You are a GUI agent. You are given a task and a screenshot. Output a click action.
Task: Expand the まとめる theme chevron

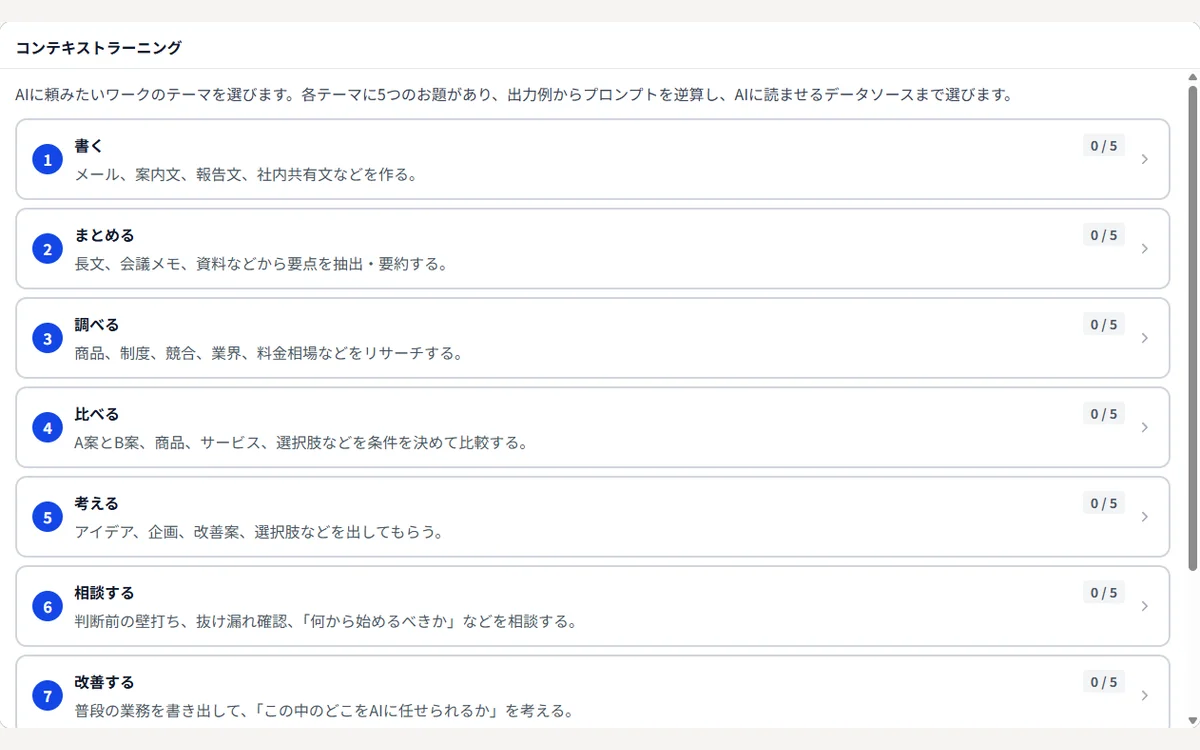click(1145, 249)
